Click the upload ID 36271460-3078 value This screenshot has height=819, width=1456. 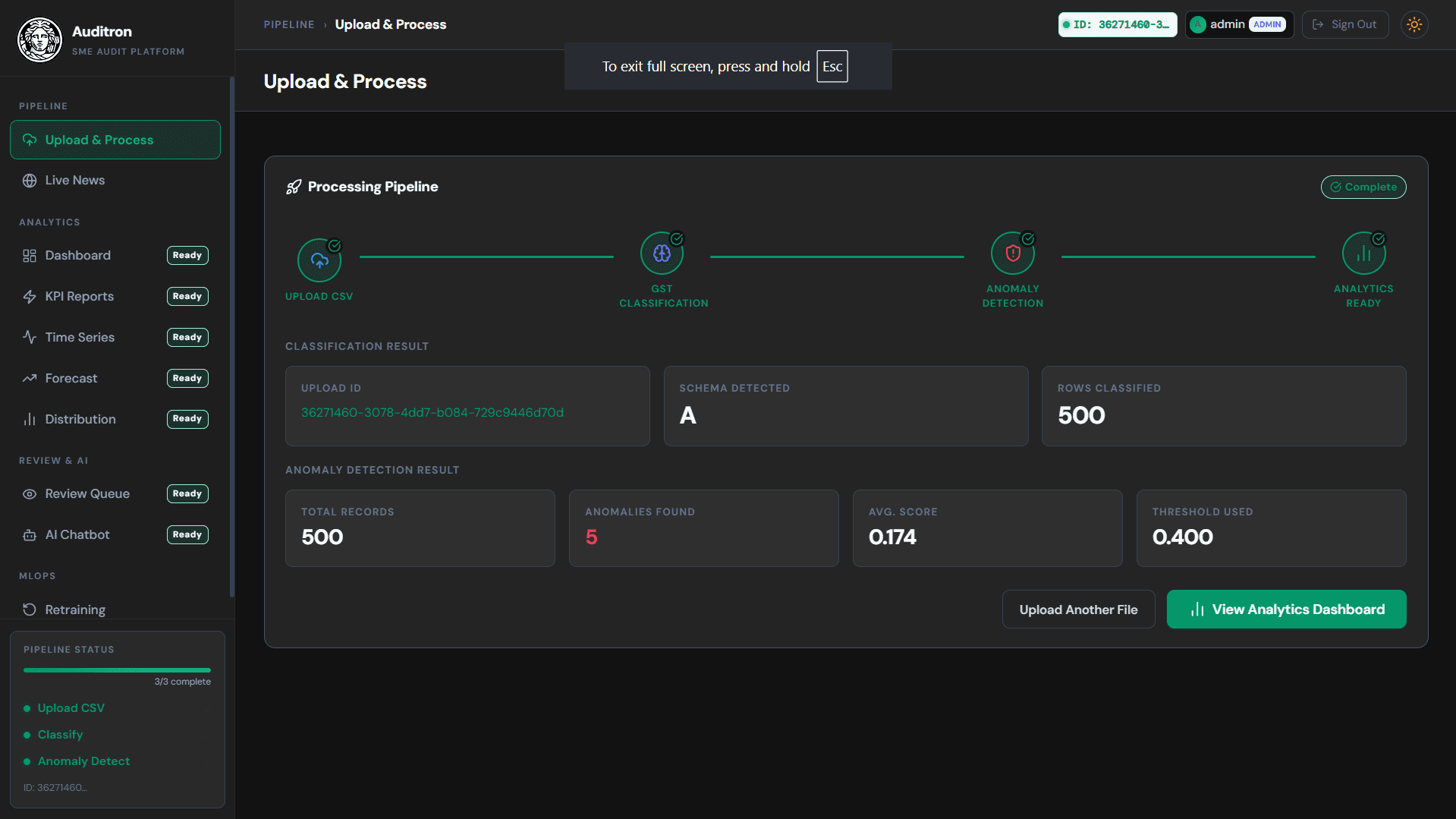coord(432,413)
